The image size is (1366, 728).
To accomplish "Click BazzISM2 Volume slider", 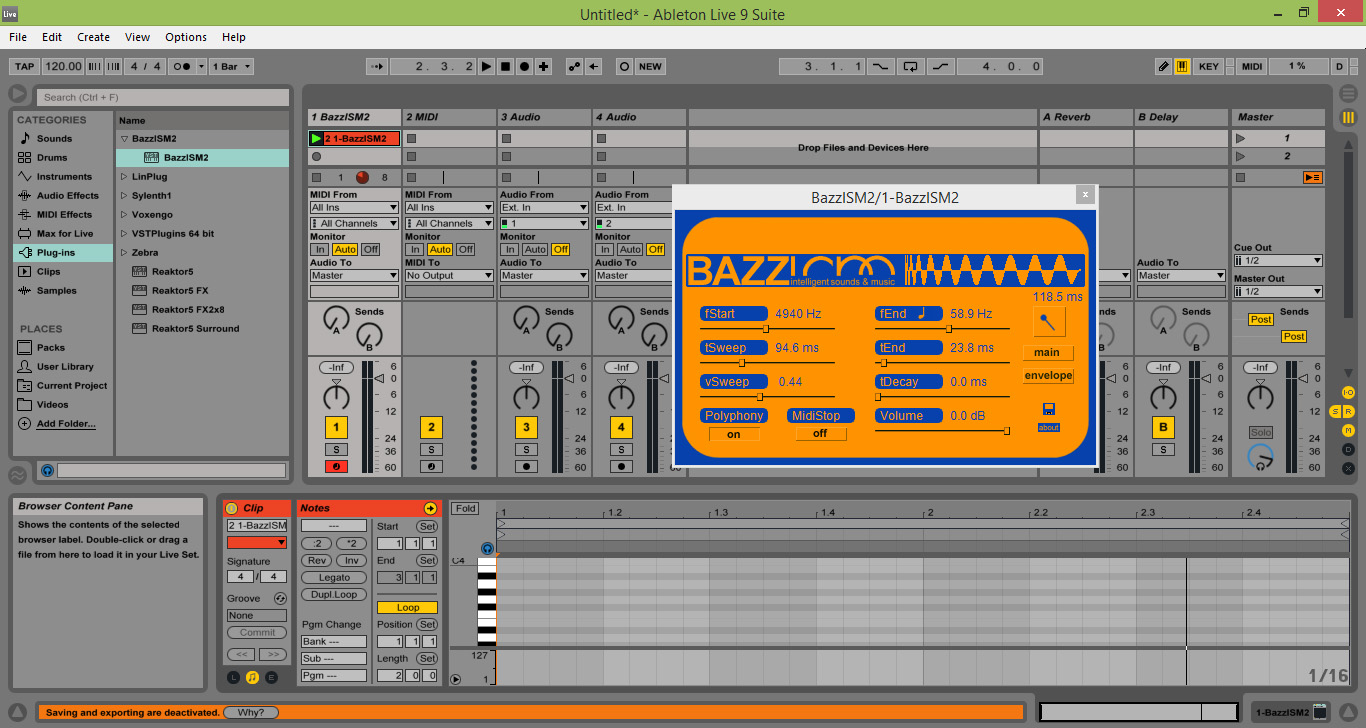I will pyautogui.click(x=942, y=430).
